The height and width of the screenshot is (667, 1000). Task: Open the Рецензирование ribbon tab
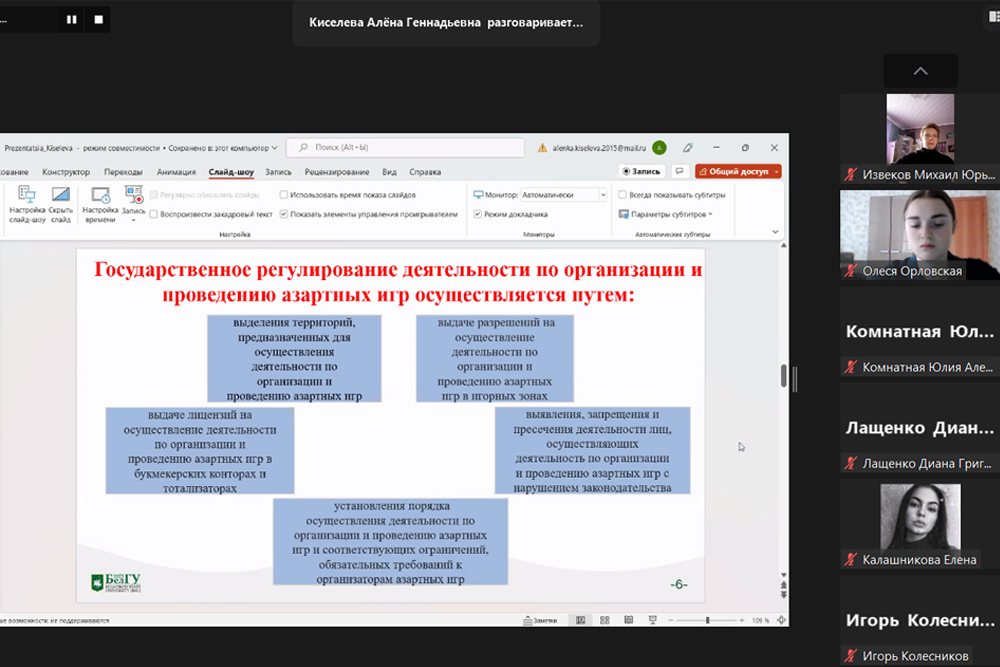click(x=337, y=172)
